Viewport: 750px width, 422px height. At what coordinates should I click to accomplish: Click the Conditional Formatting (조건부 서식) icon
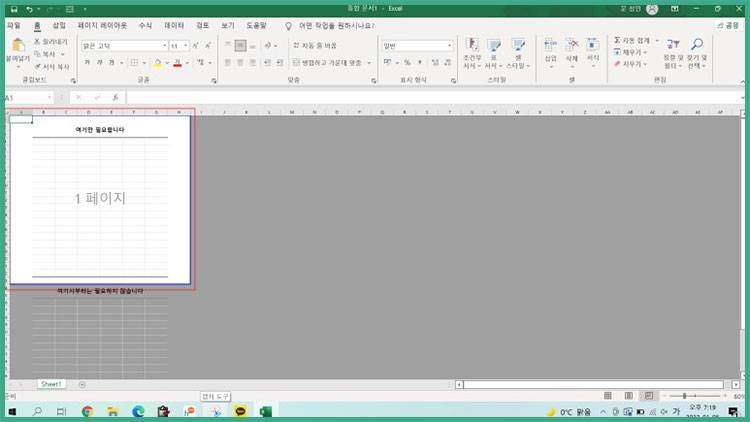pos(472,46)
